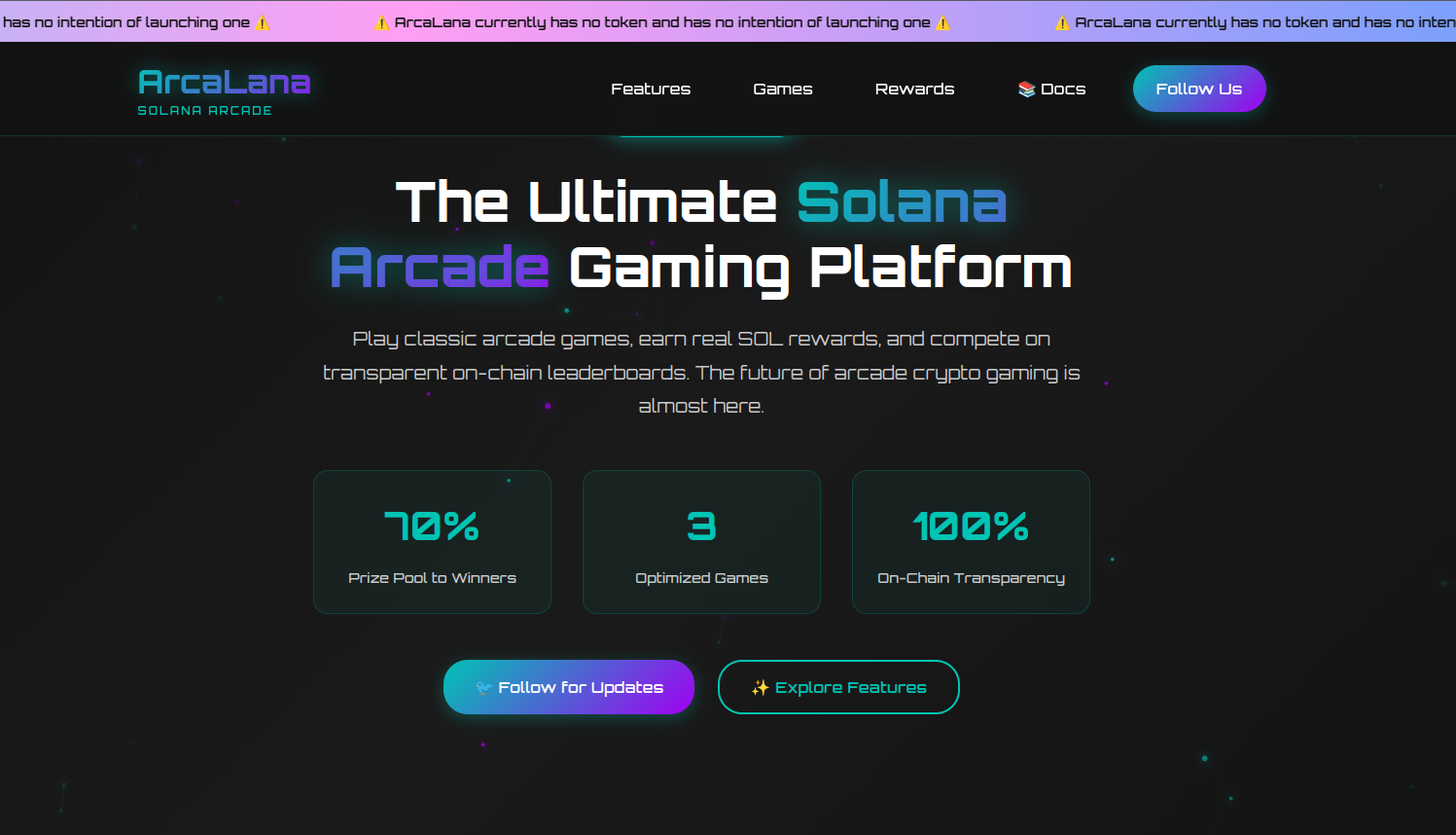Click the Follow for Updates button
This screenshot has height=835, width=1456.
point(569,687)
